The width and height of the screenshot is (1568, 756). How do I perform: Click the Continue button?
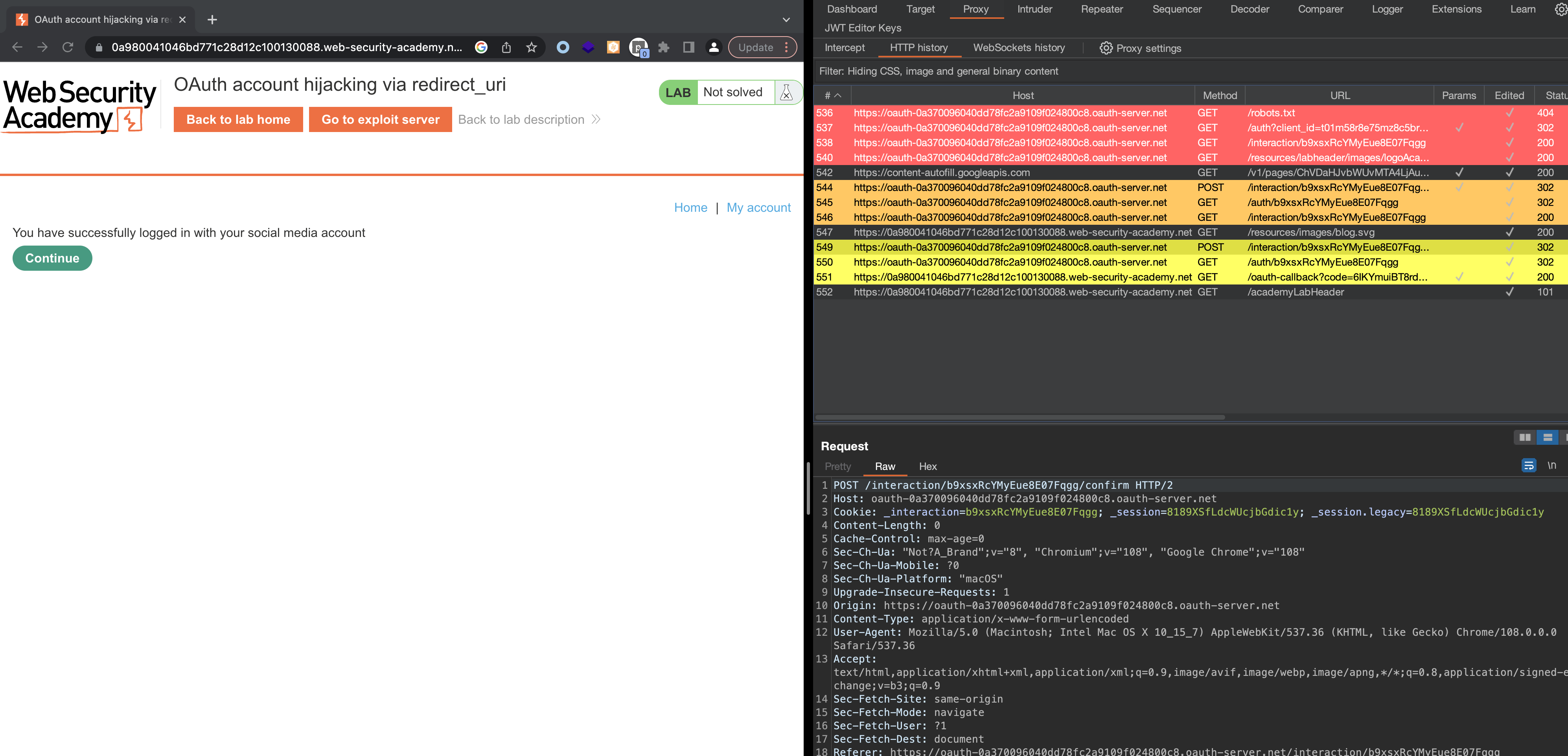pos(52,258)
